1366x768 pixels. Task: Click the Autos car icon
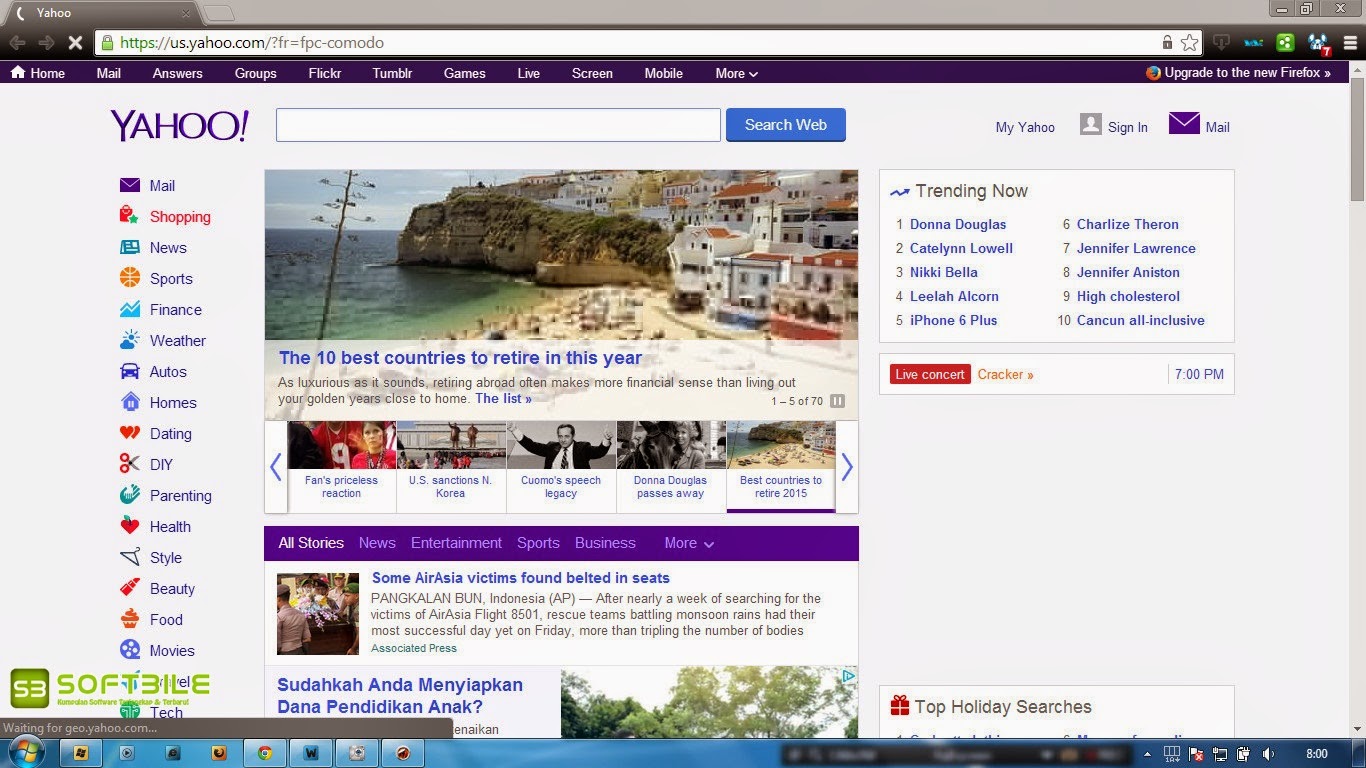coord(130,371)
